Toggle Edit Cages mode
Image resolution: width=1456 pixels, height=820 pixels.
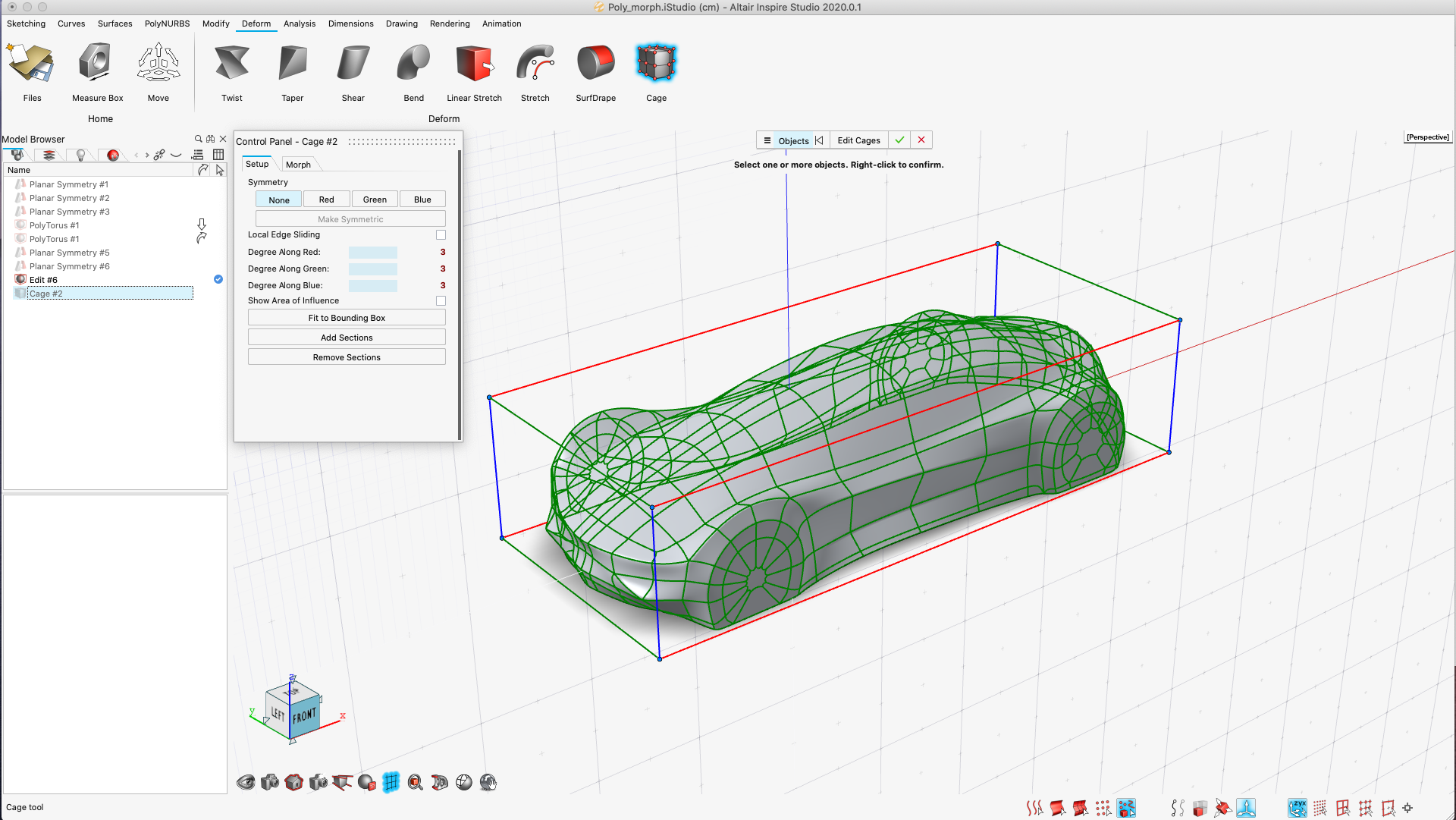click(858, 140)
